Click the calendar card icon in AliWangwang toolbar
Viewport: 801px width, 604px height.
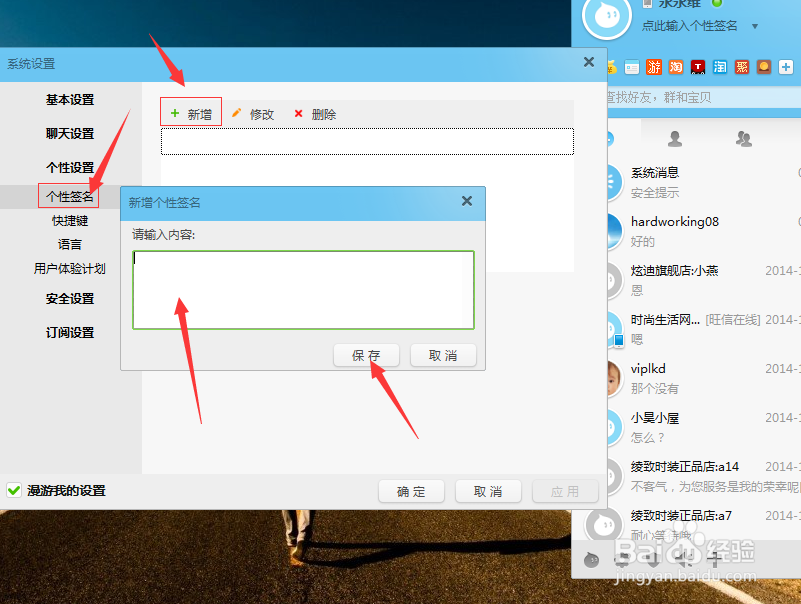coord(632,67)
